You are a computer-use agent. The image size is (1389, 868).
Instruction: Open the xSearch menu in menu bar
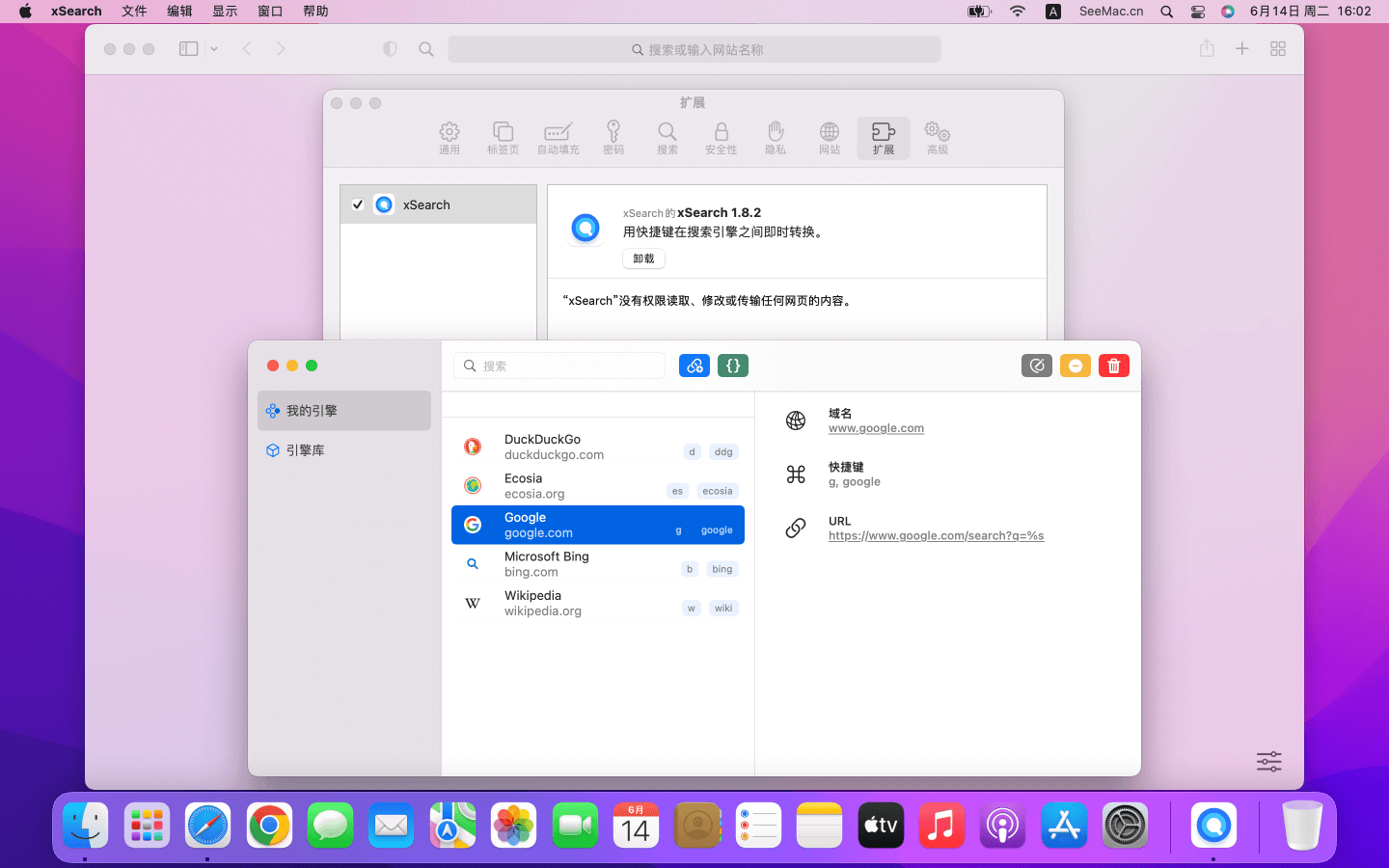76,12
